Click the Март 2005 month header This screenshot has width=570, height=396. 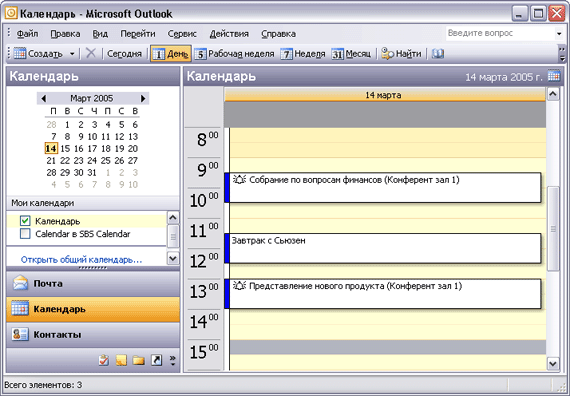[92, 98]
